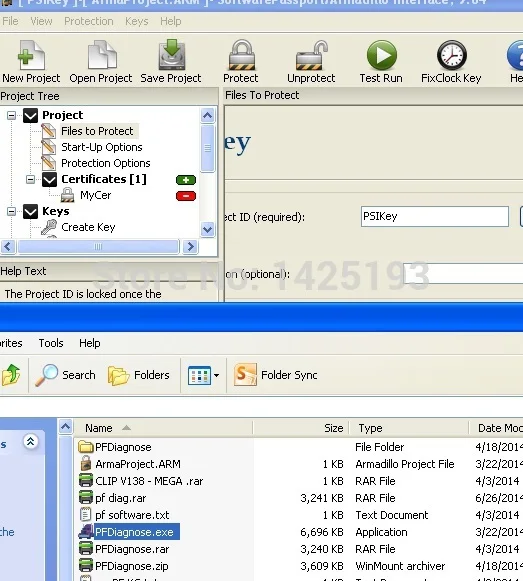Select the pf diag.rar archive icon
This screenshot has width=523, height=581.
(x=86, y=498)
